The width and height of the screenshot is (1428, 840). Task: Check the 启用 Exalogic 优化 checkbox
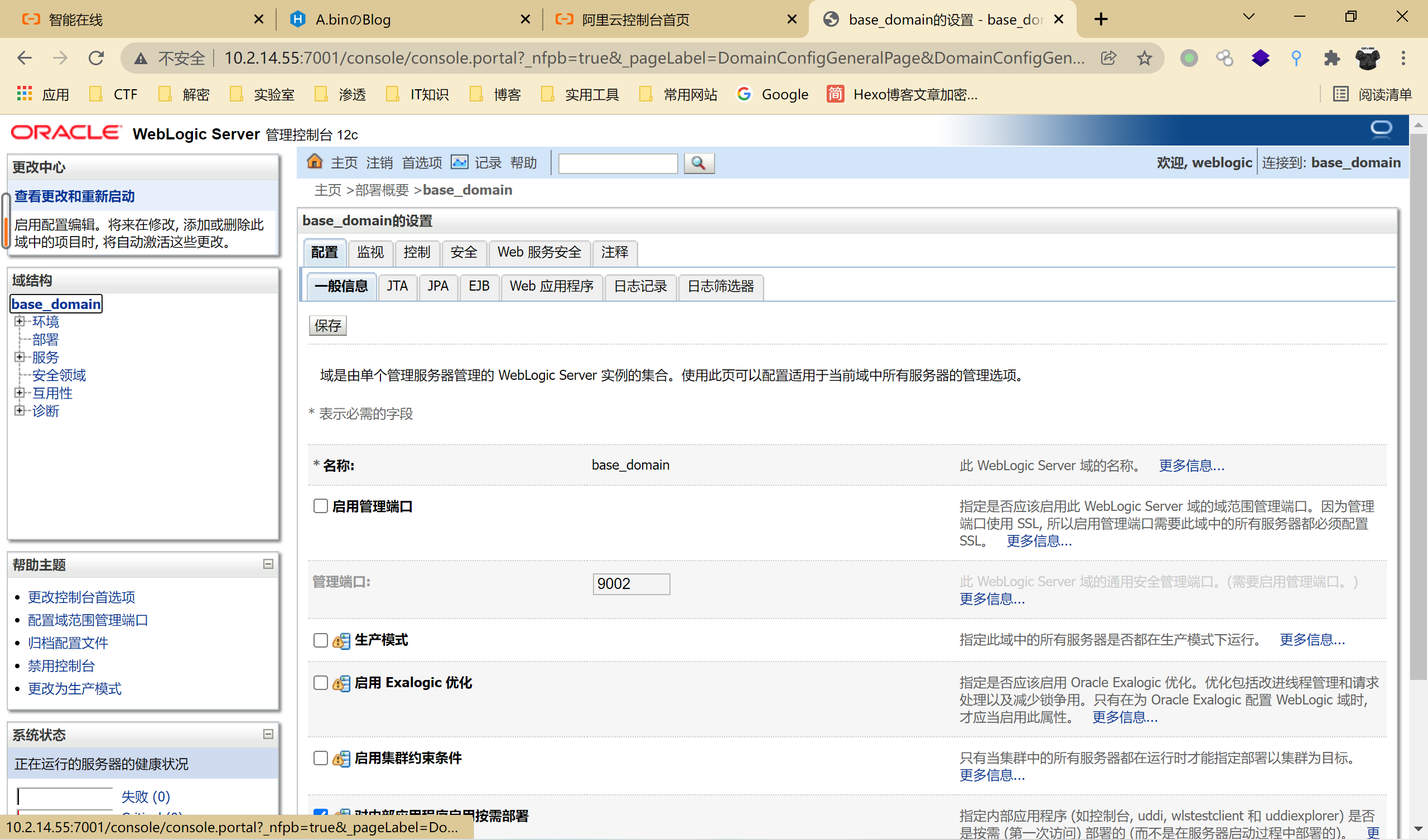pyautogui.click(x=321, y=682)
